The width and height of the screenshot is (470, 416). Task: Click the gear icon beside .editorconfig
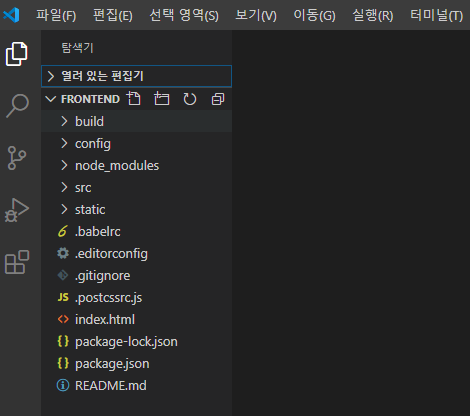(x=63, y=253)
